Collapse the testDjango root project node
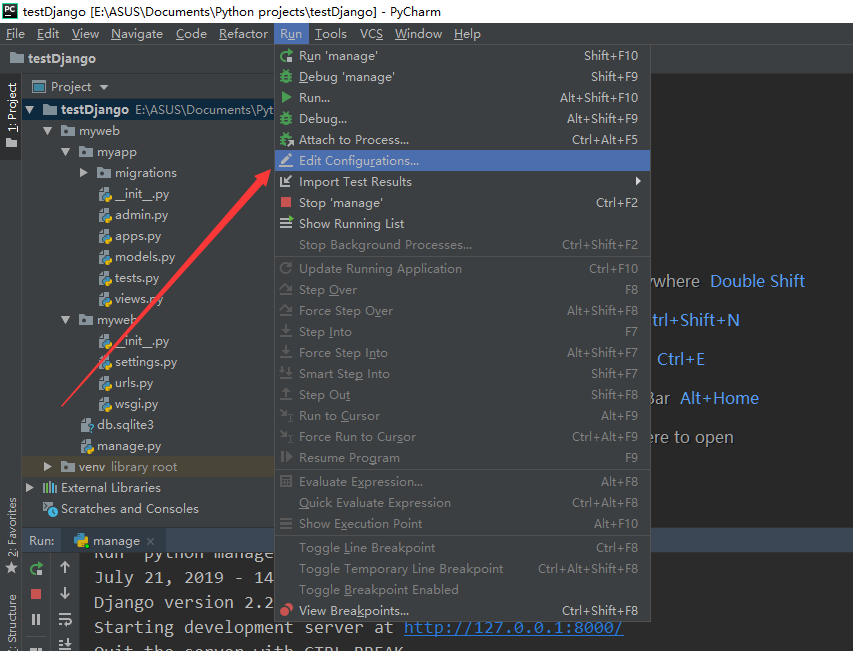Screen dimensions: 853x651 pos(30,110)
